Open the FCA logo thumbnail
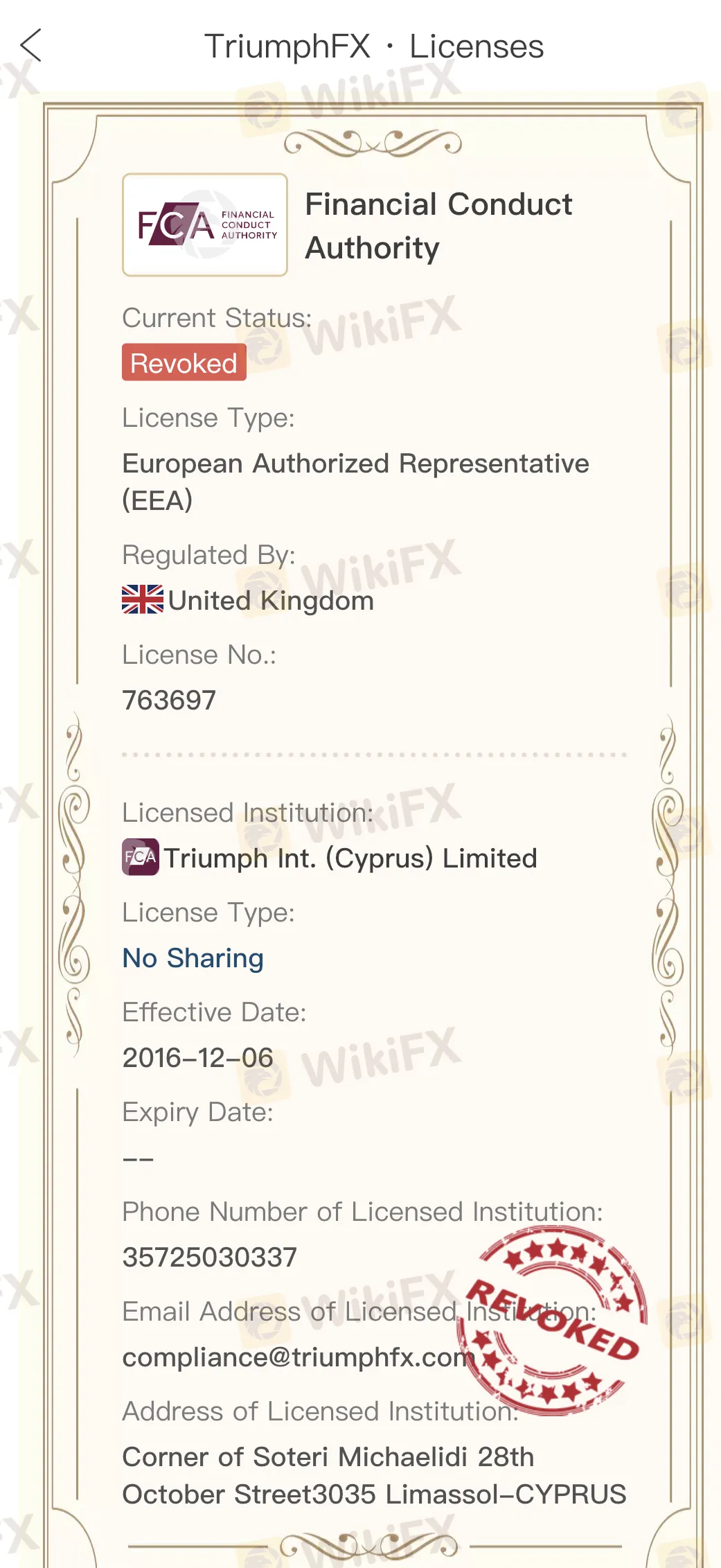 [x=205, y=224]
